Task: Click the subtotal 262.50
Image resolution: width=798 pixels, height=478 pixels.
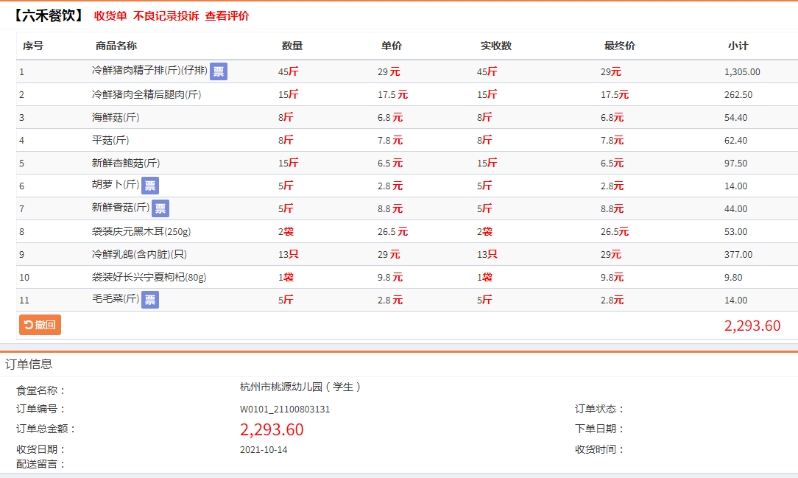Action: (738, 95)
